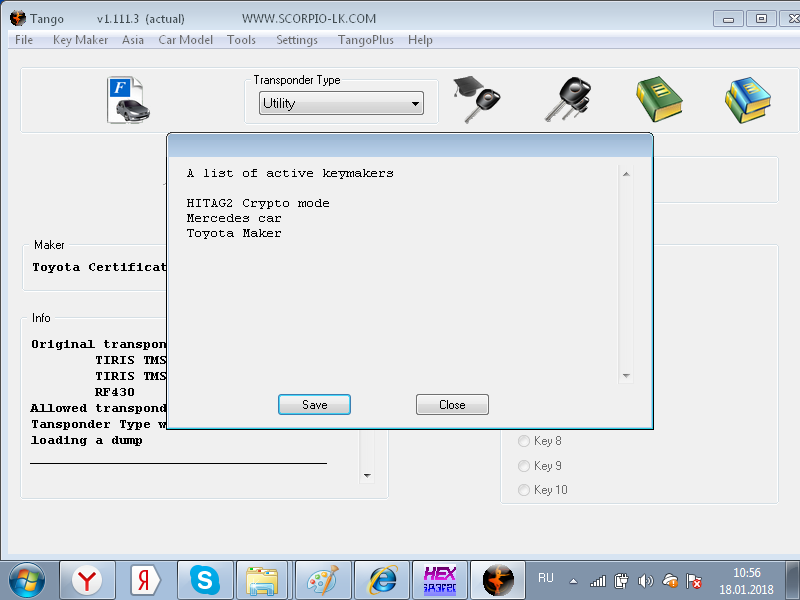The width and height of the screenshot is (800, 600).
Task: Minimize the Tango window
Action: pyautogui.click(x=729, y=19)
